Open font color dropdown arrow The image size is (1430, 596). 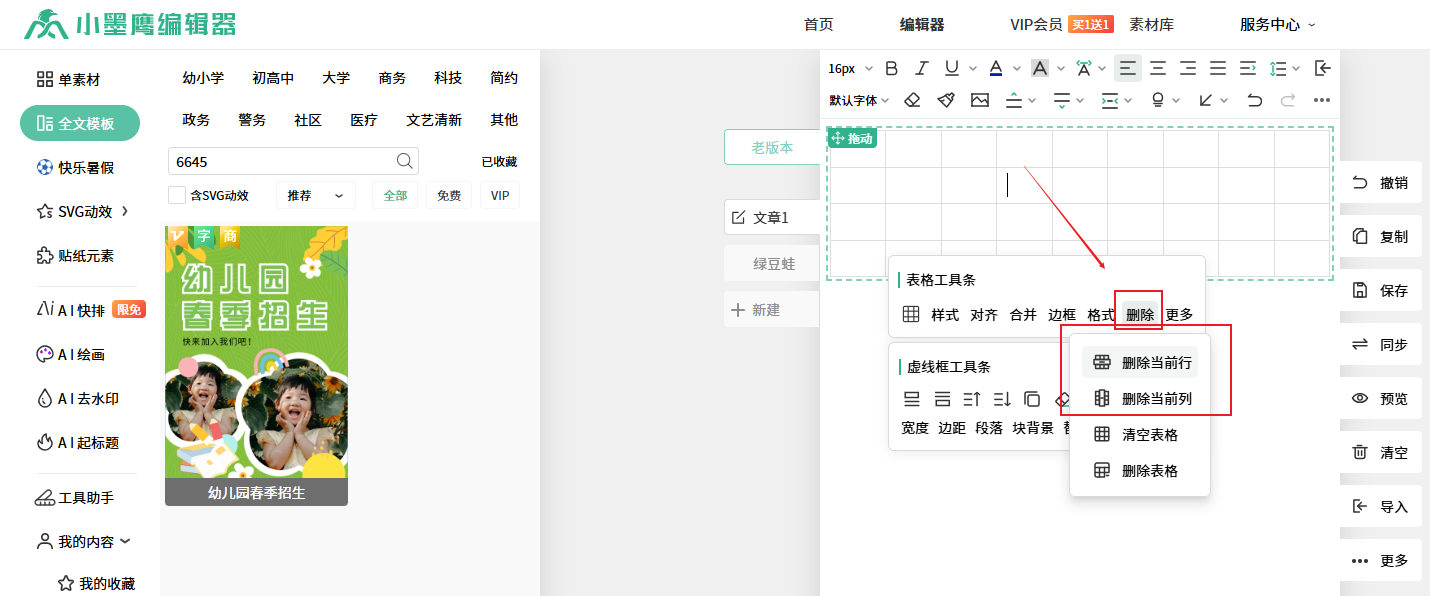(x=1017, y=68)
